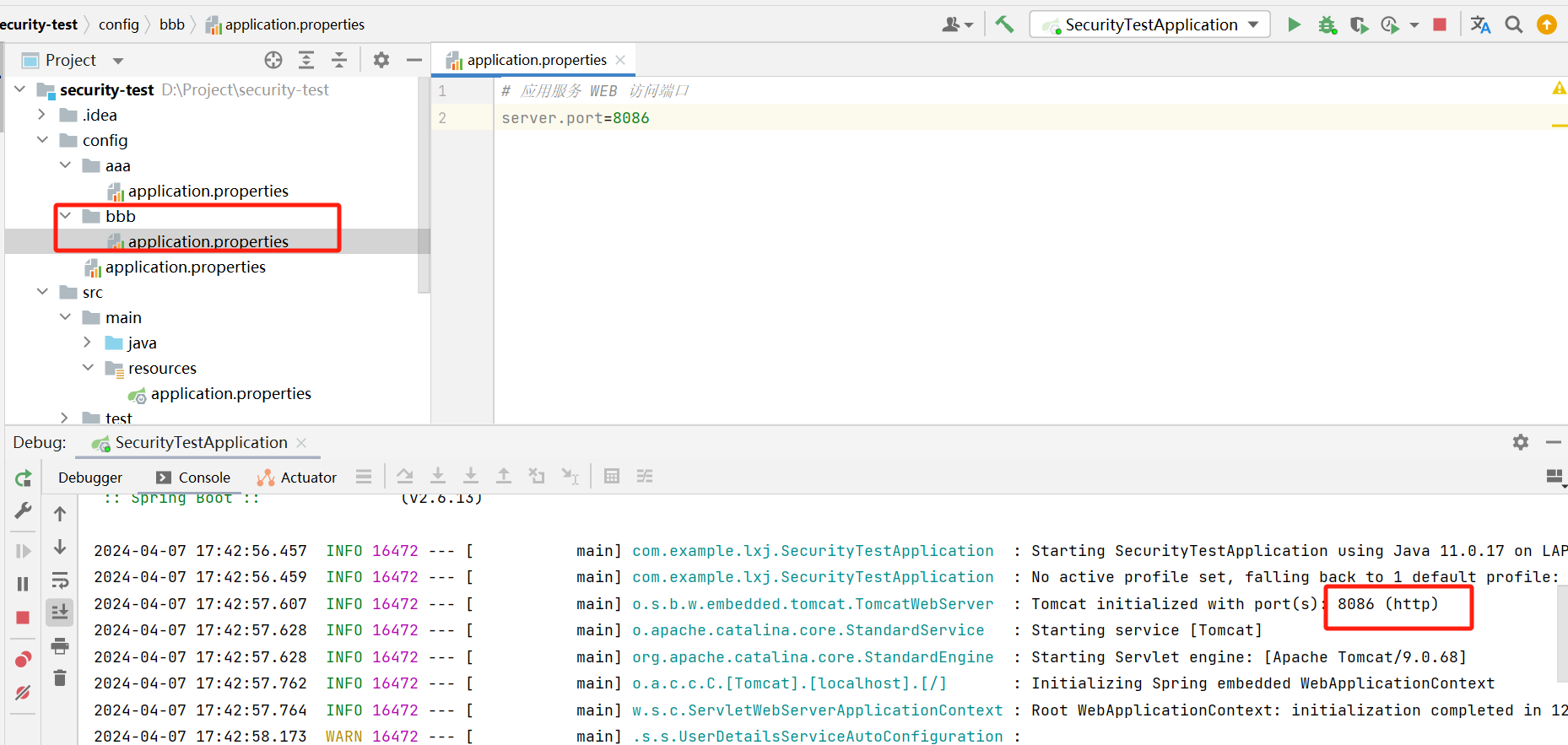The width and height of the screenshot is (1568, 745).
Task: Toggle soft-wrap in the console
Action: coord(60,580)
